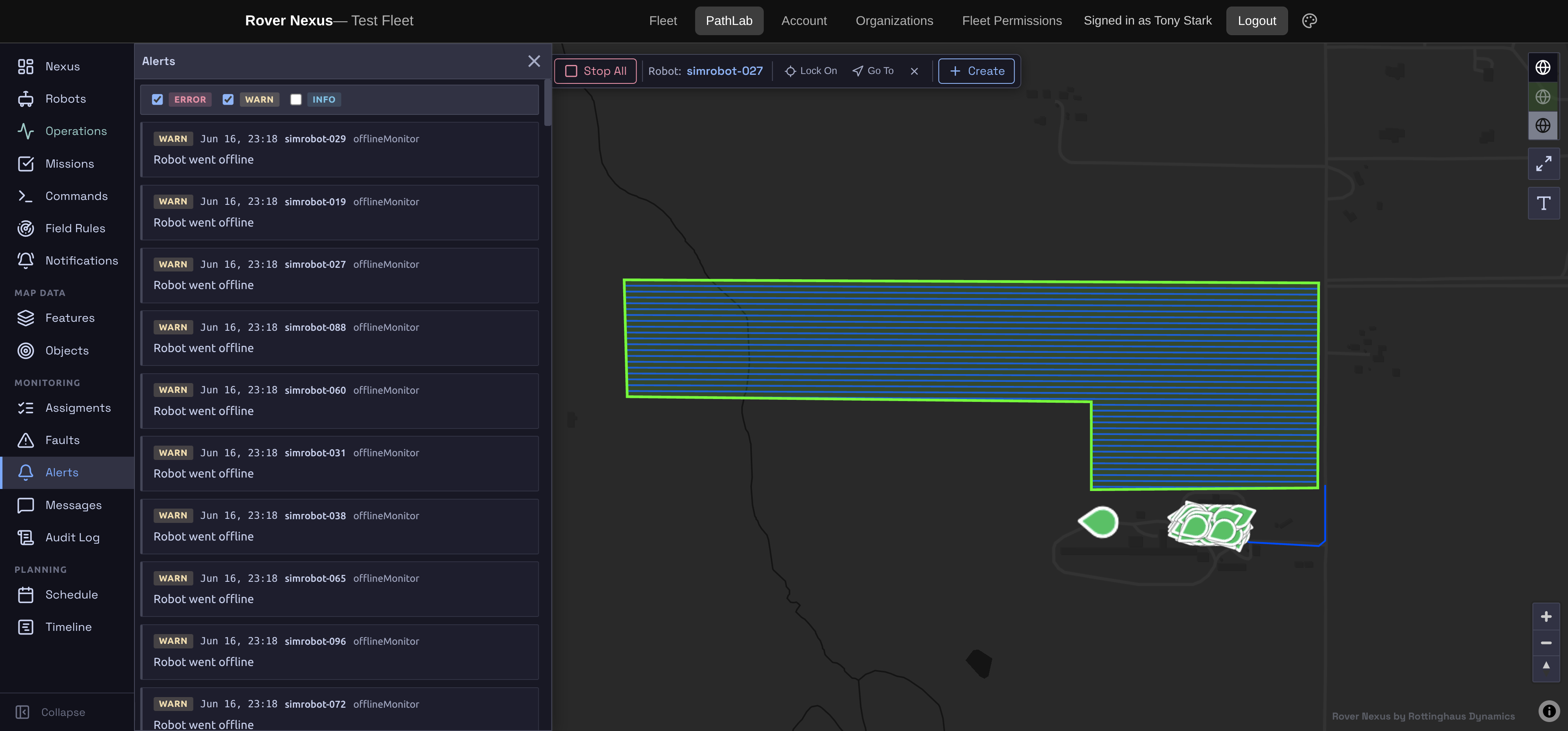
Task: Enable the INFO filter checkbox
Action: 296,100
